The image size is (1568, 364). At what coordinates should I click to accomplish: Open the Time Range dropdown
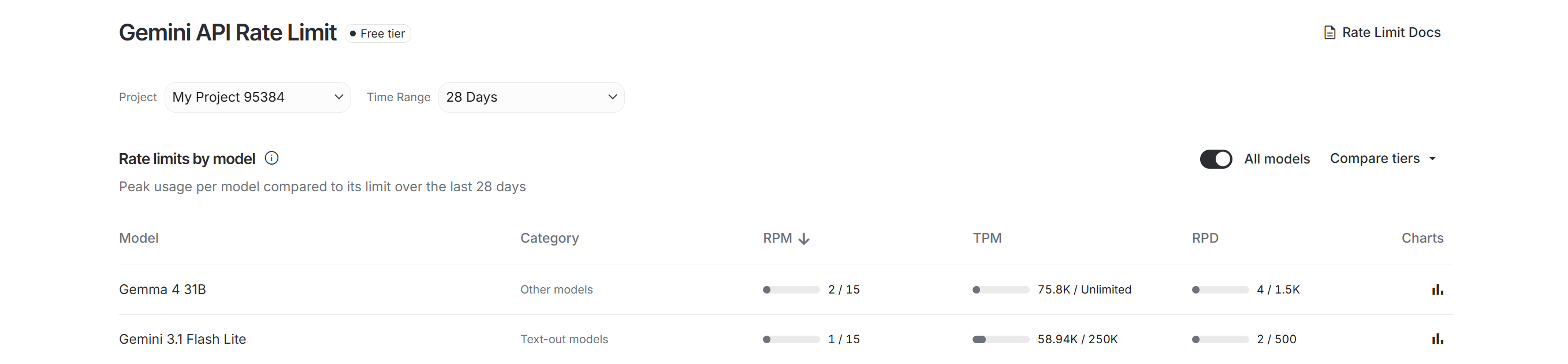pyautogui.click(x=531, y=98)
